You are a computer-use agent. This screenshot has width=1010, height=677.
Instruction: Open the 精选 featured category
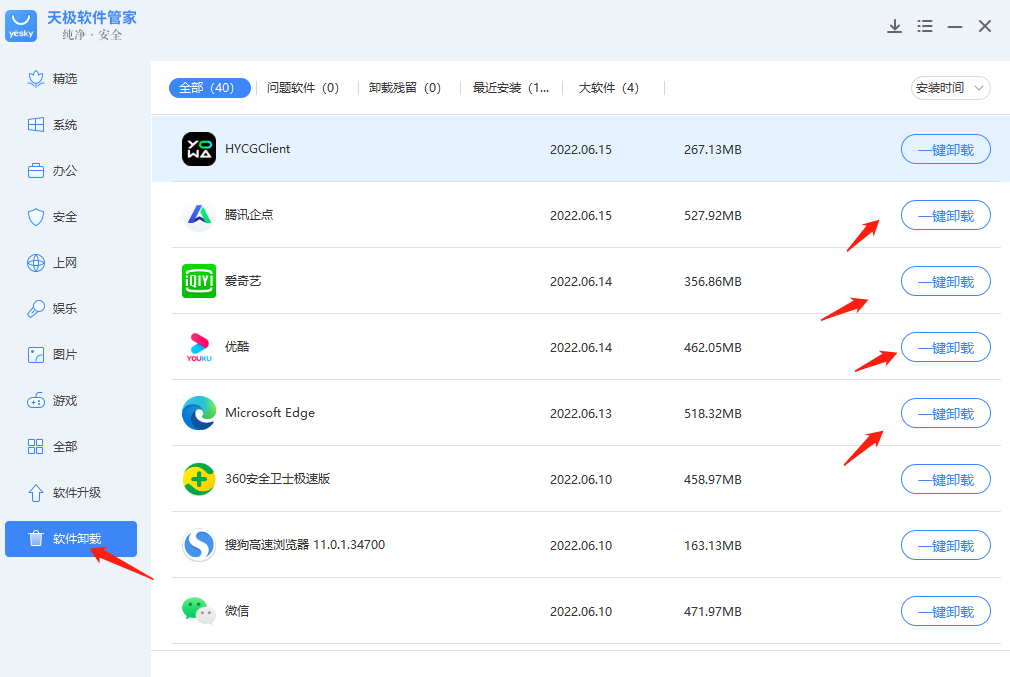click(52, 79)
